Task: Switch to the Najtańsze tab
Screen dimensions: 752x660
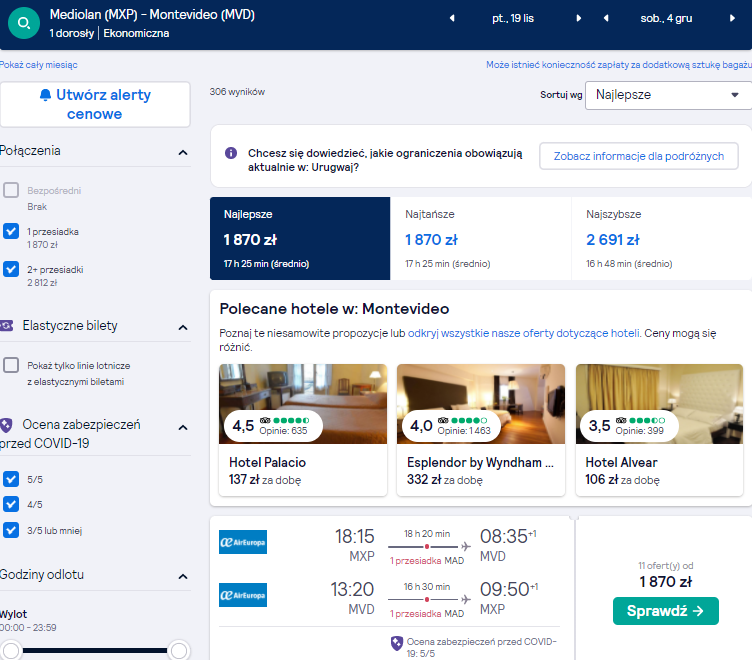Action: 481,238
